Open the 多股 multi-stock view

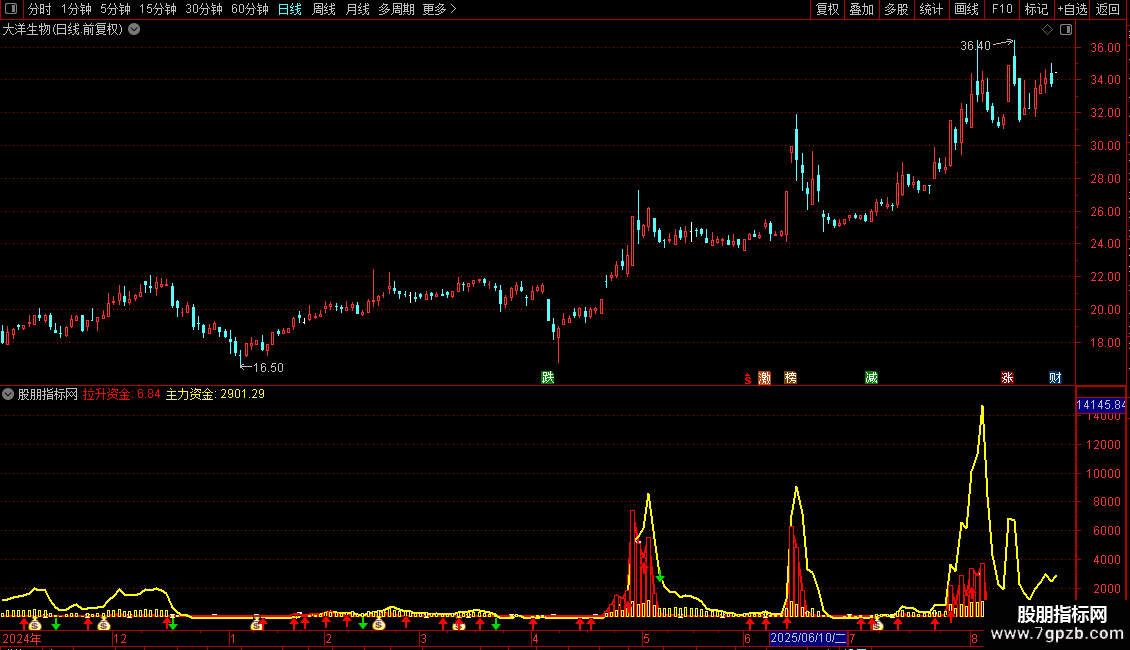[x=896, y=9]
